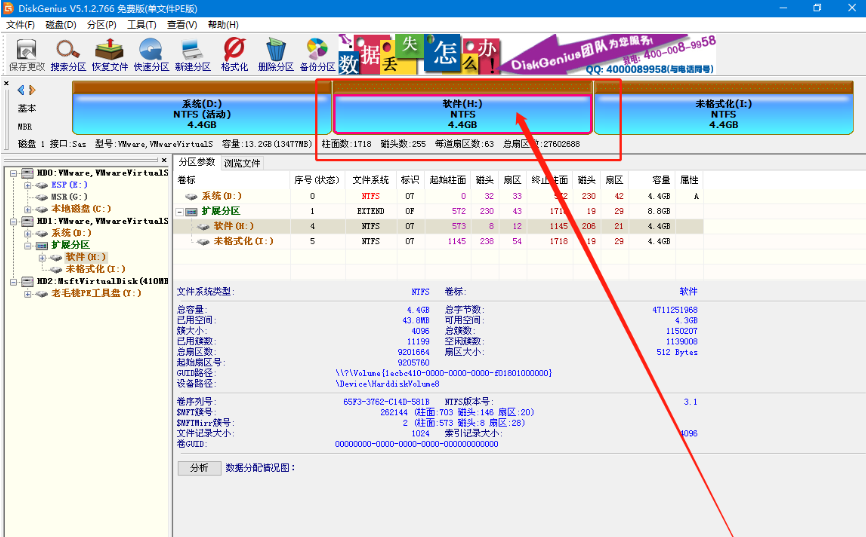Open the 分区(P) menu
Image resolution: width=866 pixels, height=537 pixels.
[x=102, y=25]
